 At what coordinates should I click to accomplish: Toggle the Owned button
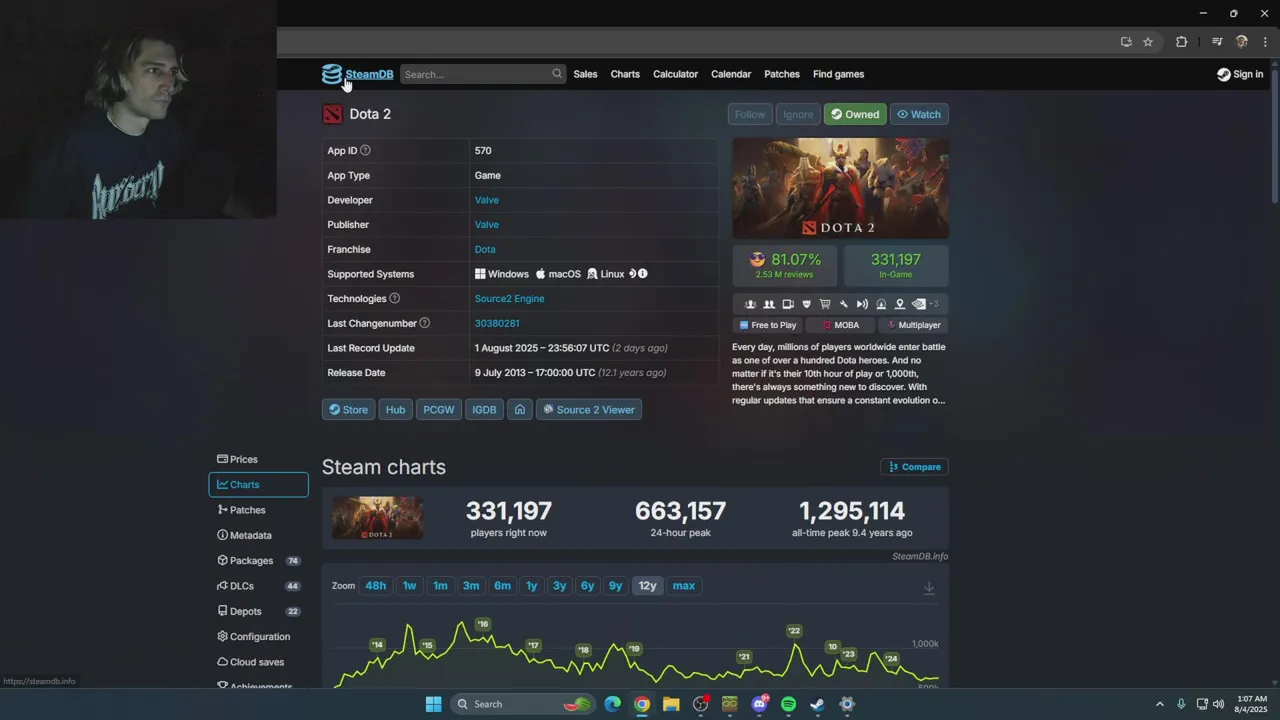tap(855, 114)
